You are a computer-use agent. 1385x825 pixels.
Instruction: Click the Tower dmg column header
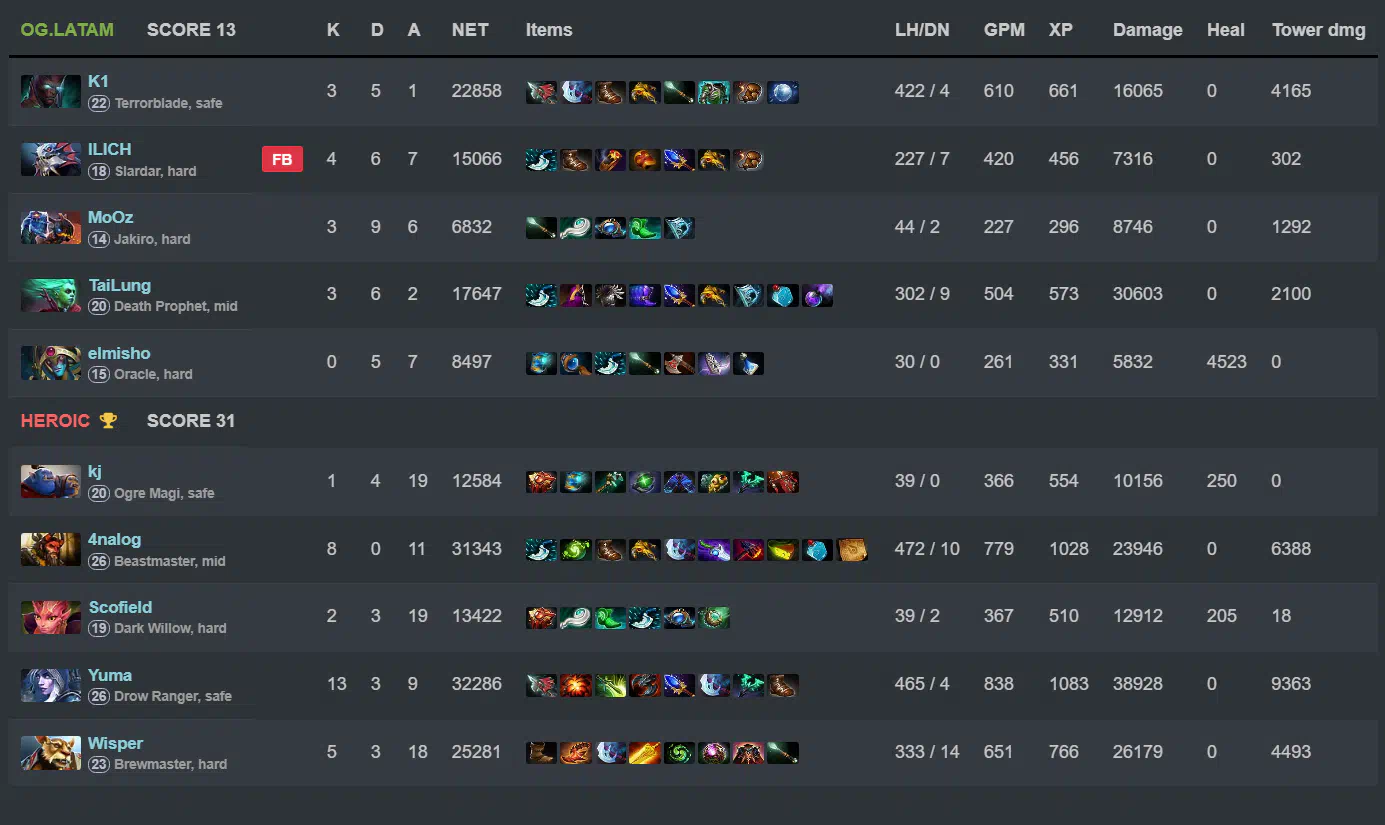pos(1318,30)
